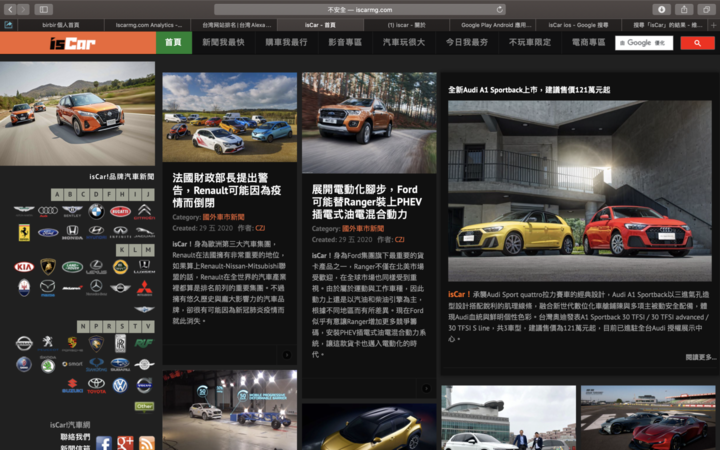Image resolution: width=720 pixels, height=450 pixels.
Task: Open the Google Plus social icon
Action: (x=125, y=443)
